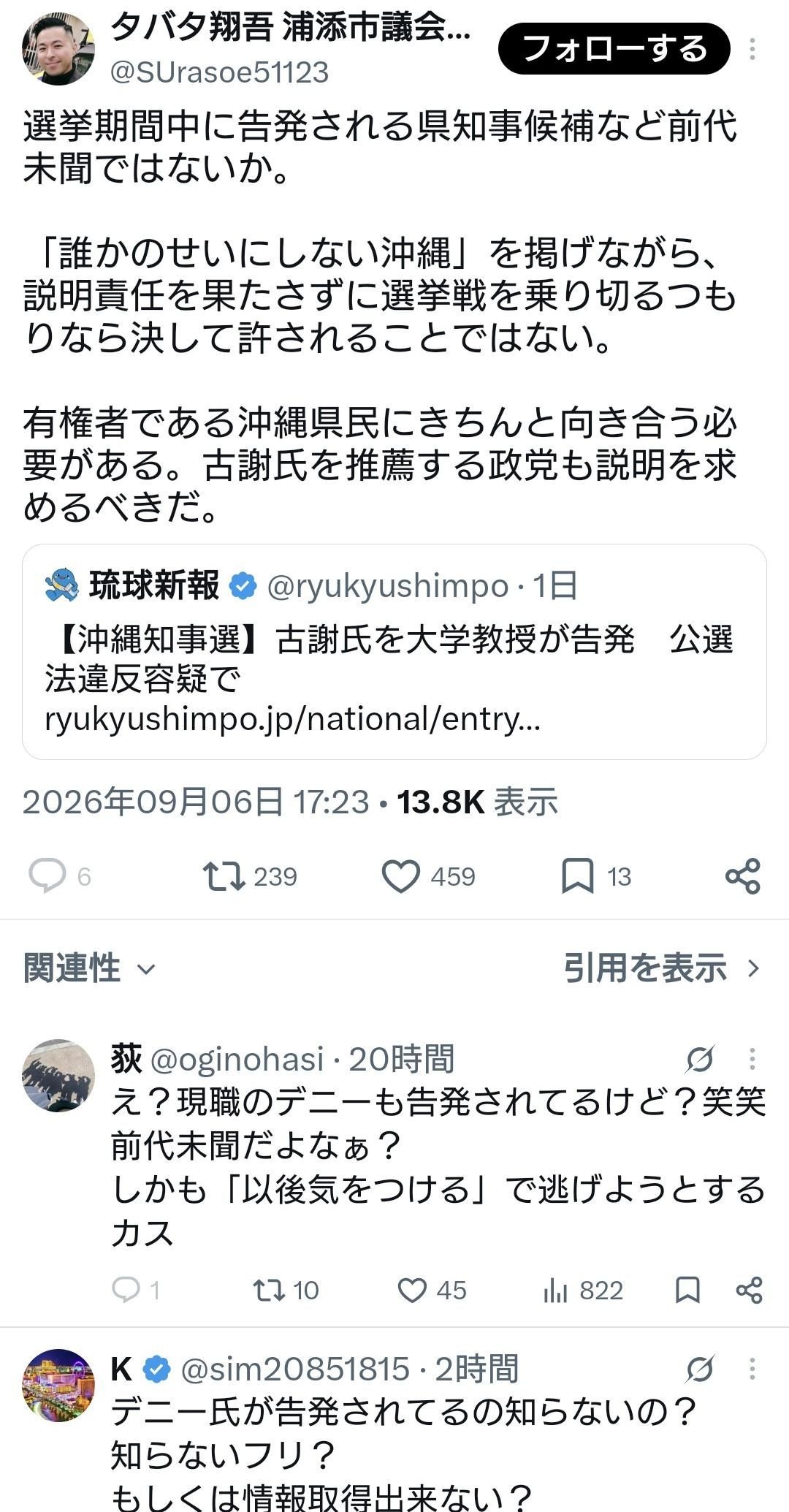Open the @ryukyushimpo handle in quoted post
Viewport: 789px width, 1512px height.
[x=388, y=585]
